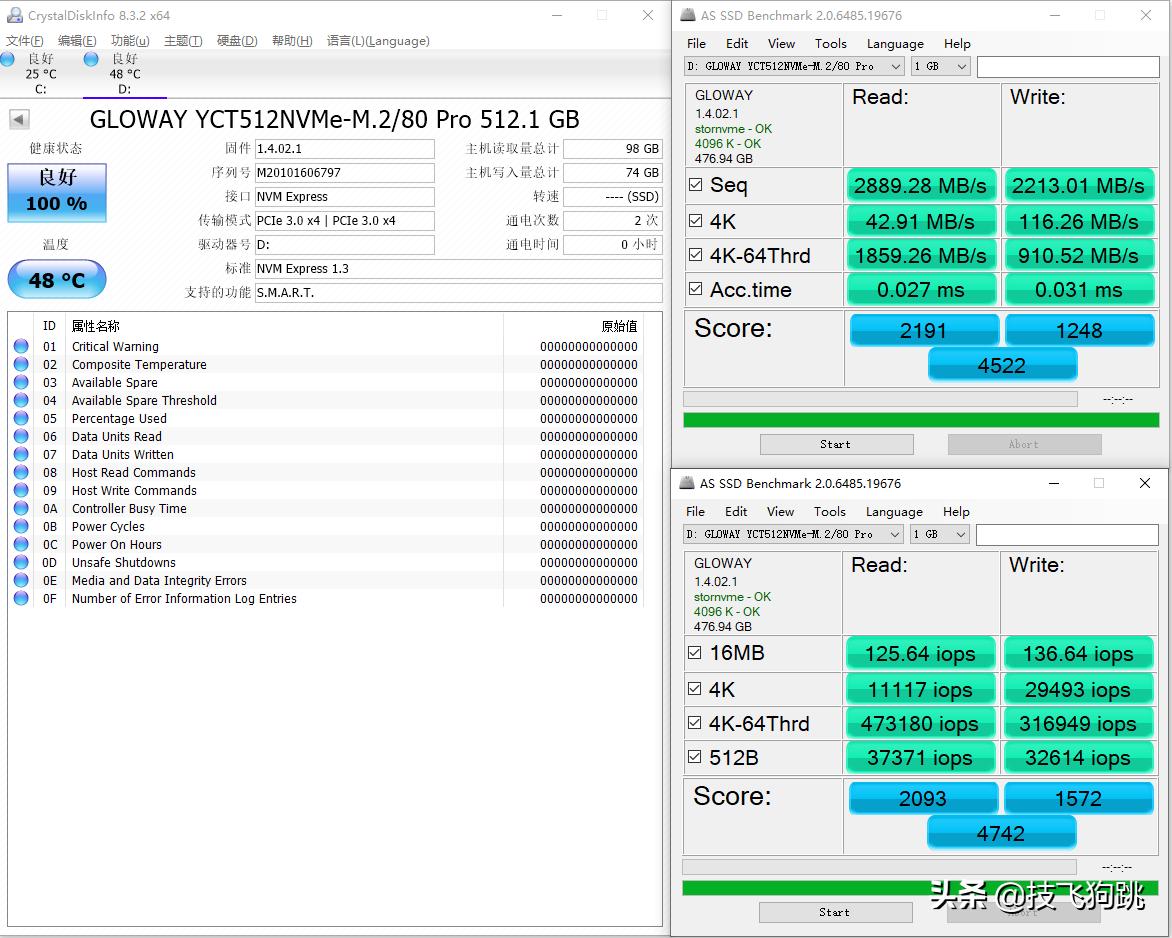The width and height of the screenshot is (1172, 938).
Task: Open drive dropdown in top AS SSD window
Action: (x=794, y=66)
